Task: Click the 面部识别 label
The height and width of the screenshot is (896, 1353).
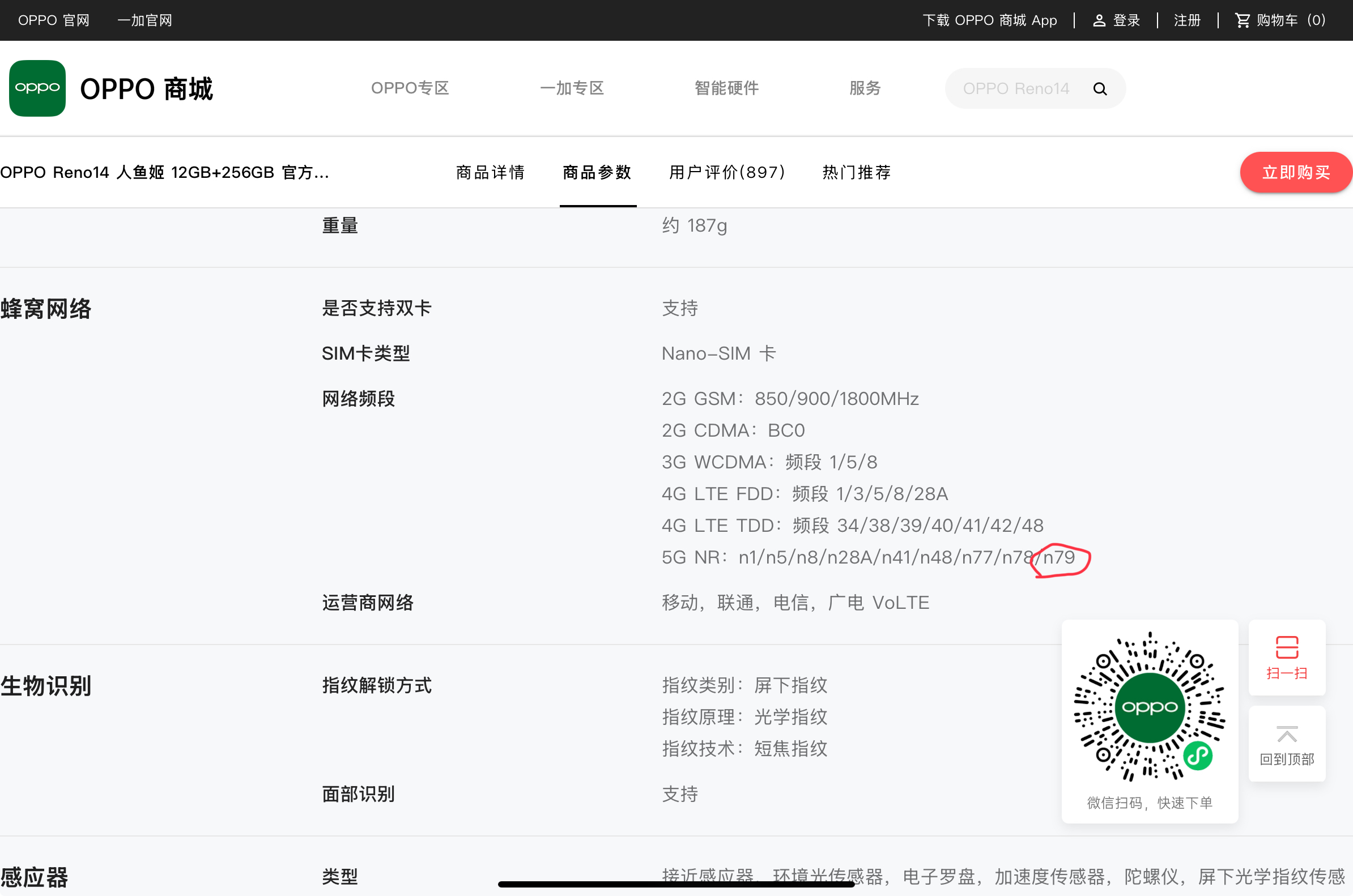Action: point(359,794)
